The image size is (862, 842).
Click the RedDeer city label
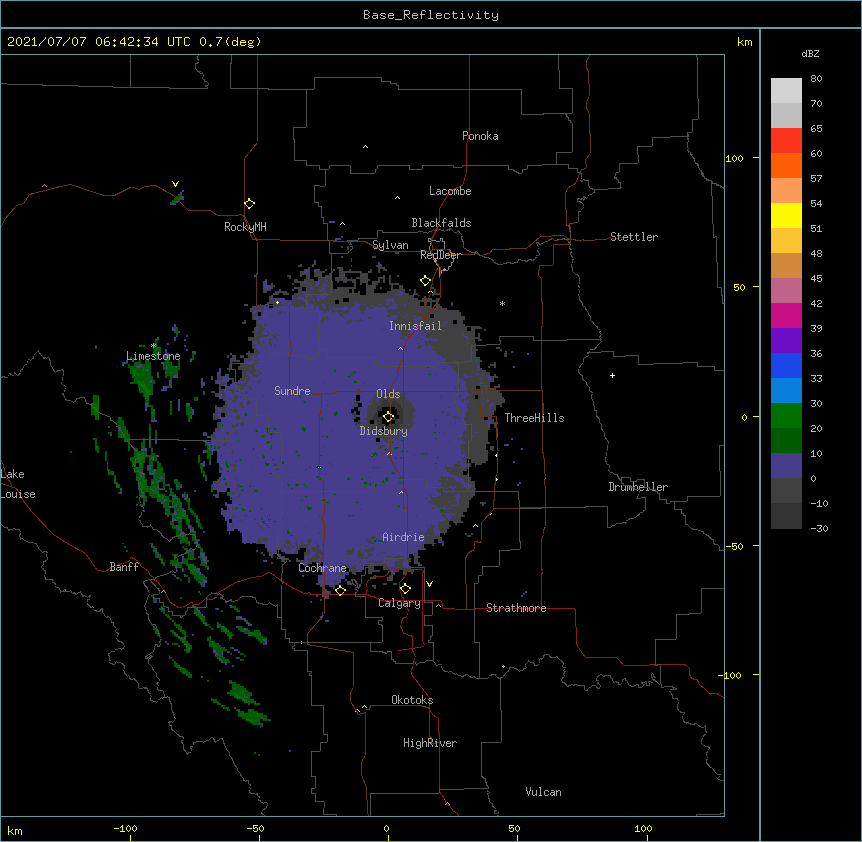point(440,255)
